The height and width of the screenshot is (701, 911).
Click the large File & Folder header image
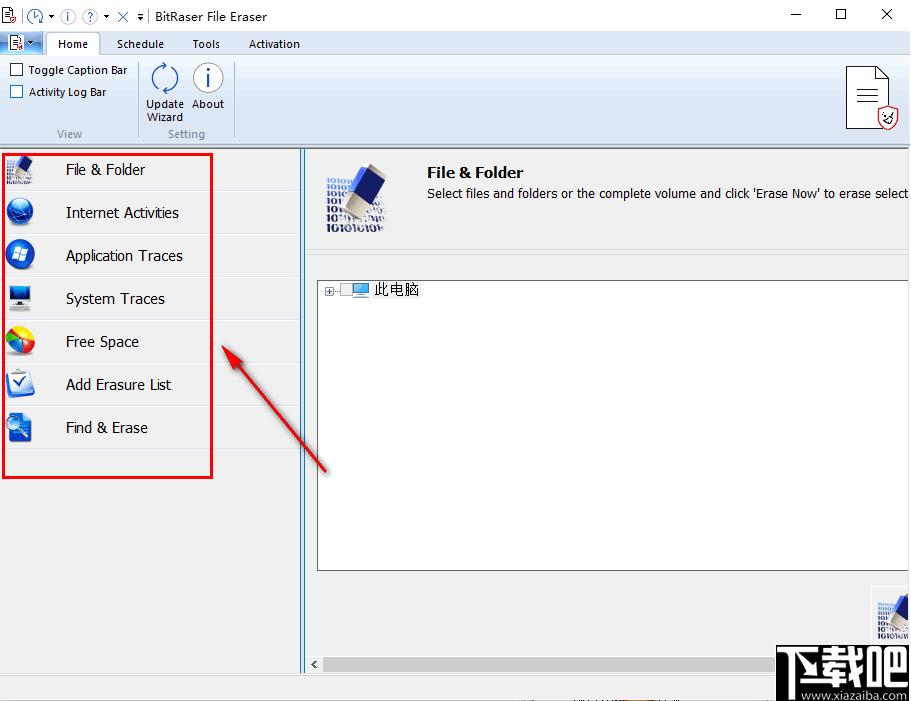[356, 199]
